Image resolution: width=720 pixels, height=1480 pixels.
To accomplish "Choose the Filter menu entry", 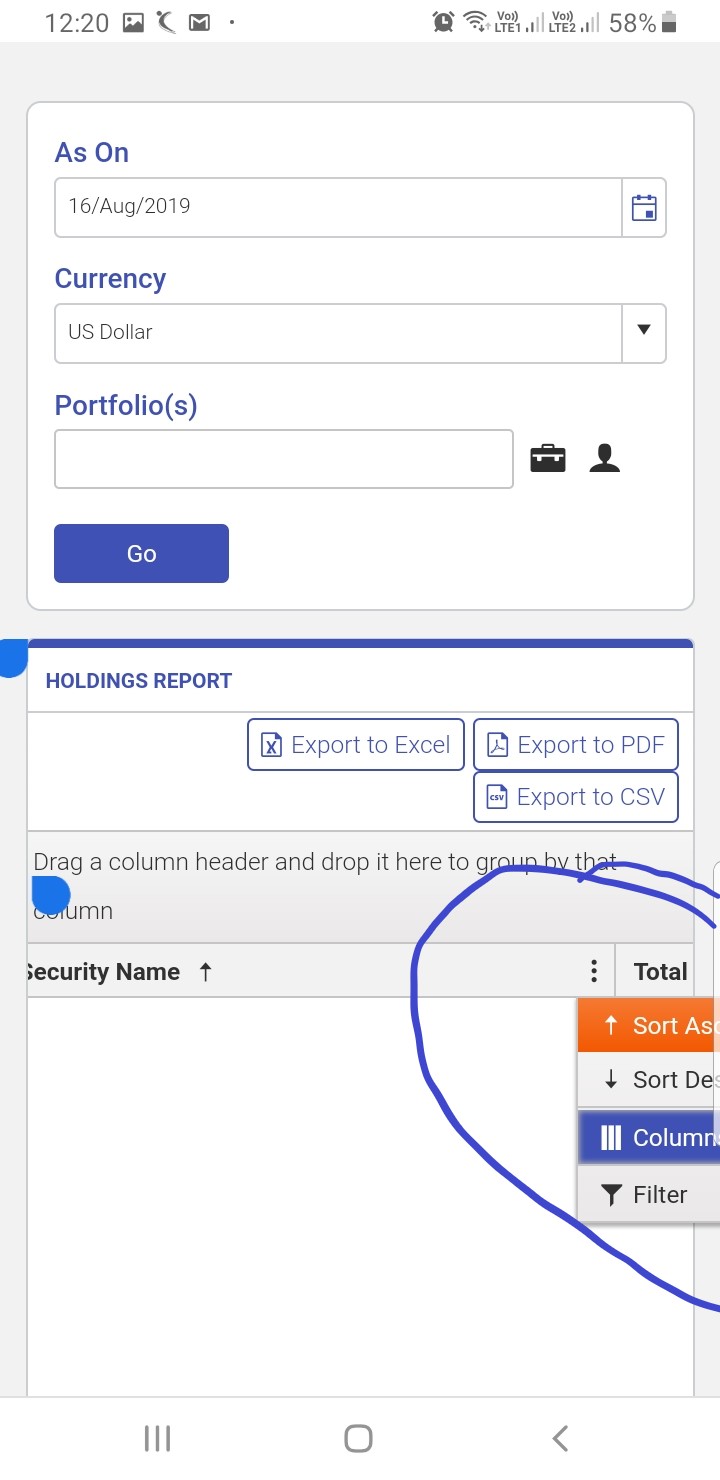I will [x=650, y=1194].
